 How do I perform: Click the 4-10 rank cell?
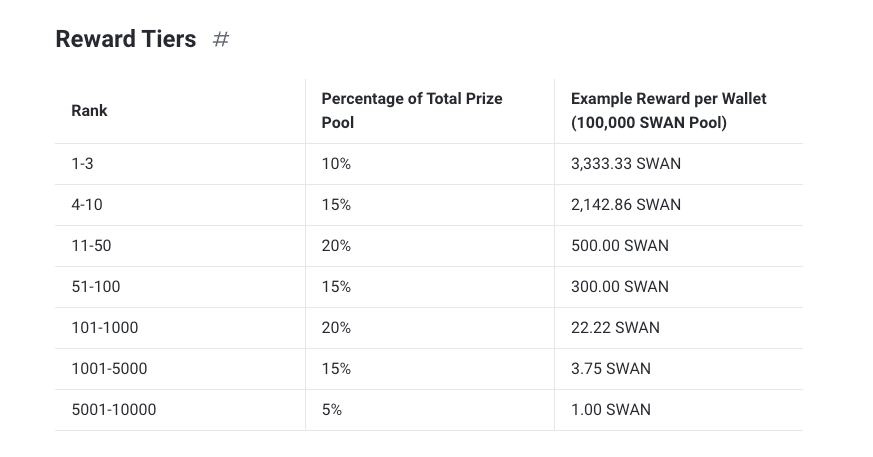click(87, 205)
